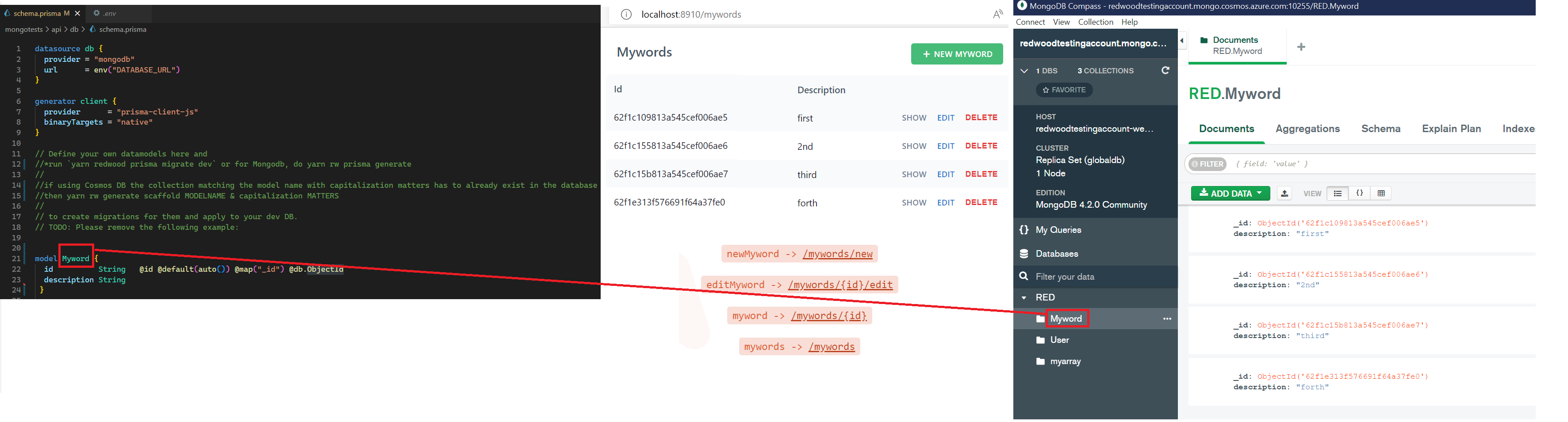
Task: Open Databases view in Compass sidebar
Action: click(x=1057, y=254)
